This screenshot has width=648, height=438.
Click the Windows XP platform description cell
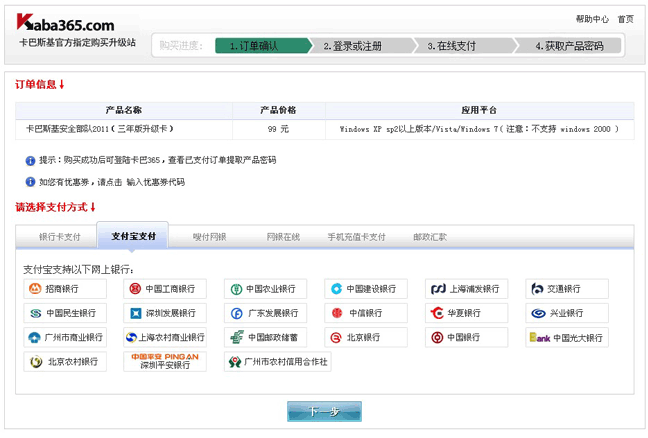click(x=479, y=129)
